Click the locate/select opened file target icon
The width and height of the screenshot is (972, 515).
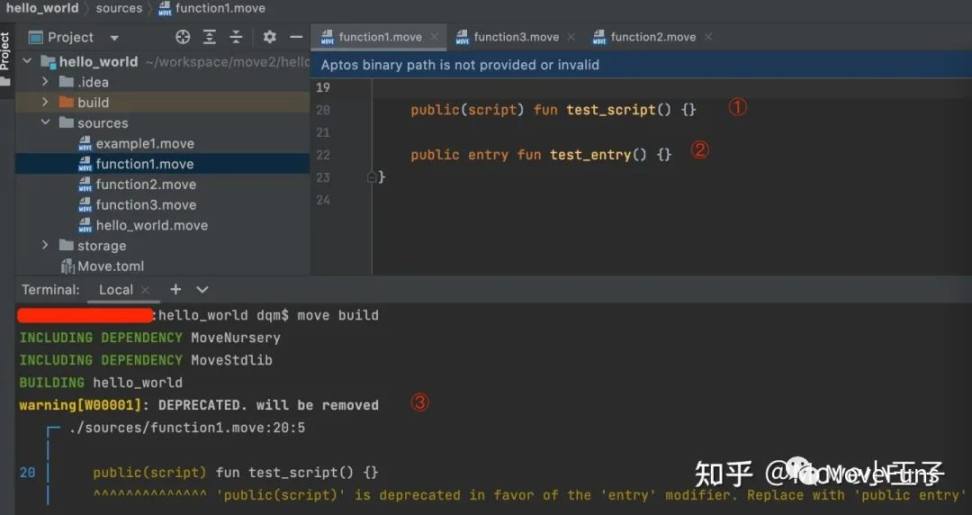click(182, 37)
